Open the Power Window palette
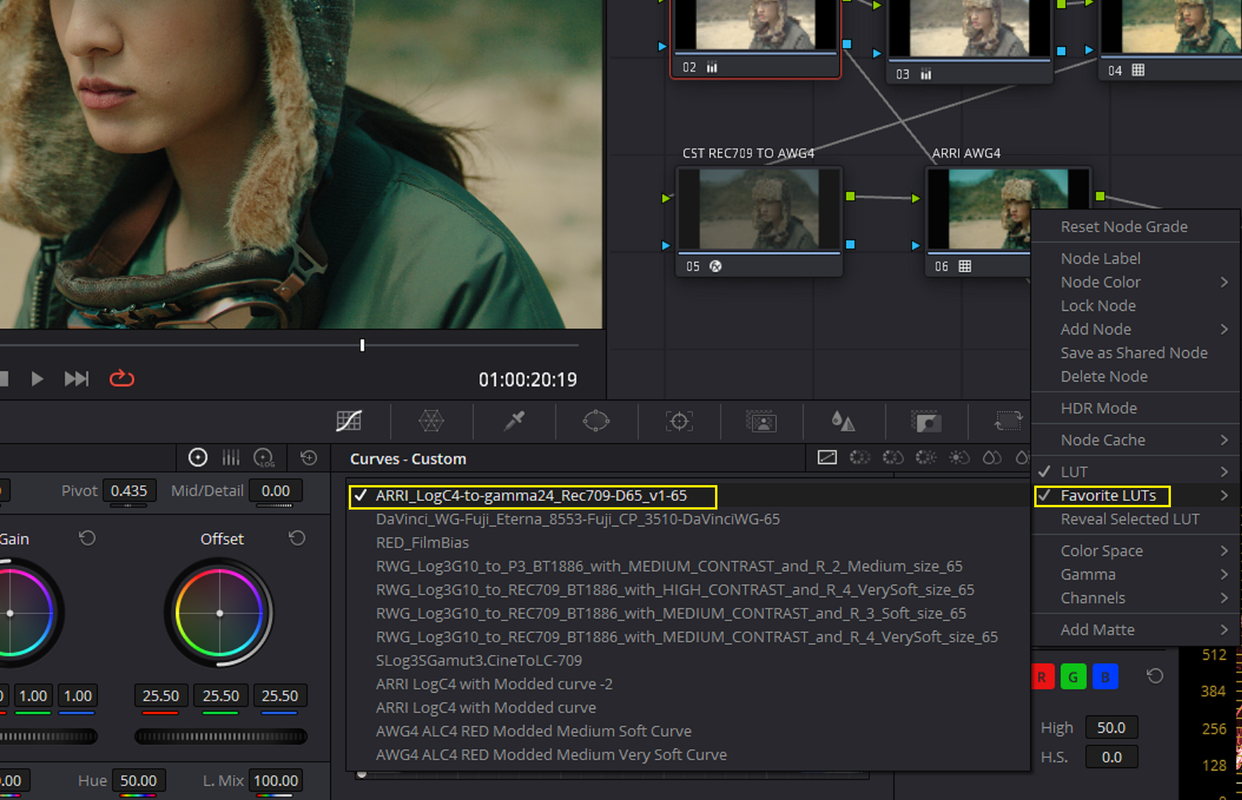1242x800 pixels. 596,421
